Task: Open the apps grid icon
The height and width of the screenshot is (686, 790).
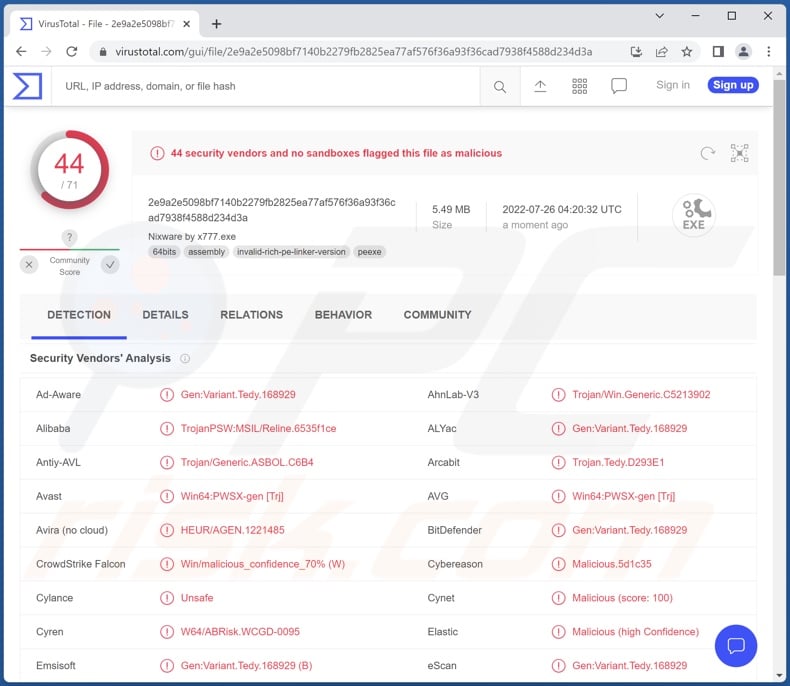Action: pyautogui.click(x=579, y=87)
